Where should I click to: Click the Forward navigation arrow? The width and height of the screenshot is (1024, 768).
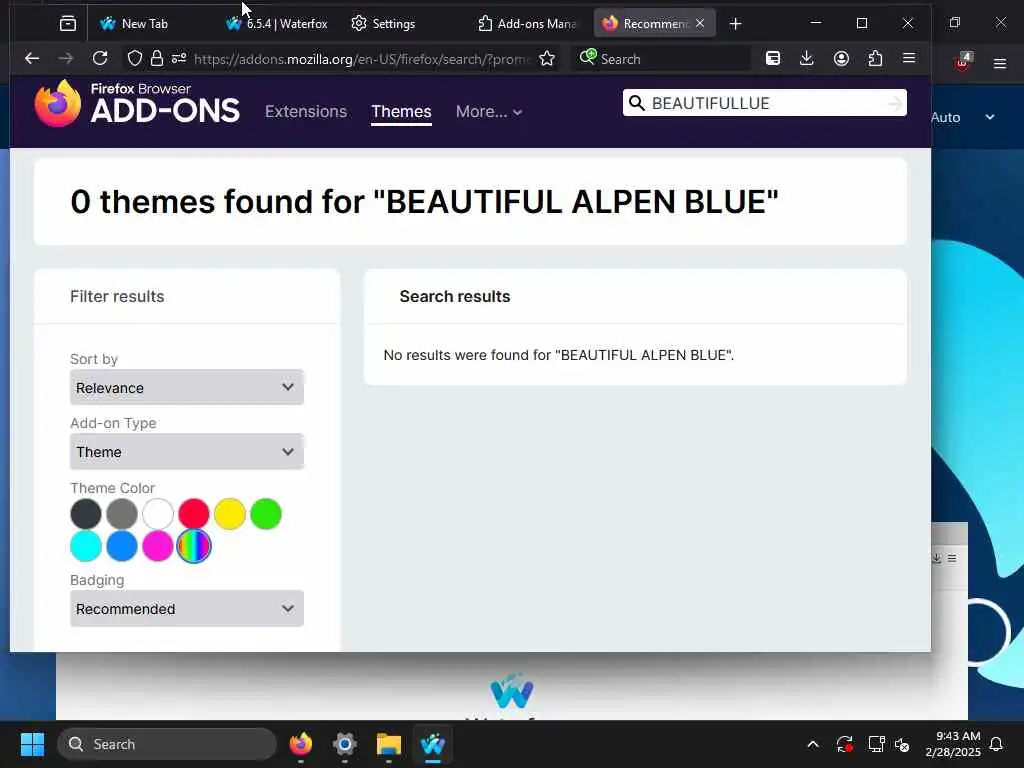[65, 59]
